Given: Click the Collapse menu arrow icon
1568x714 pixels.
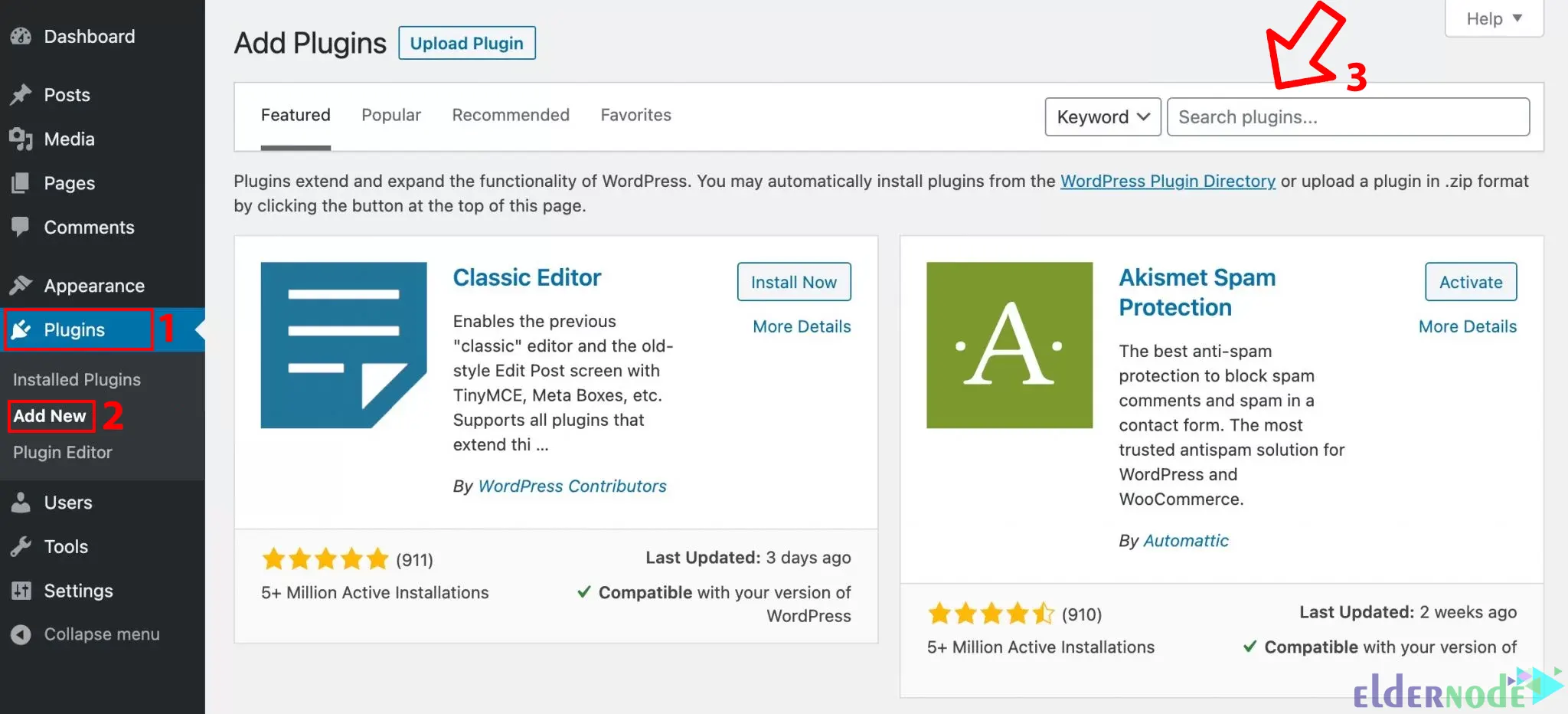Looking at the screenshot, I should point(21,634).
